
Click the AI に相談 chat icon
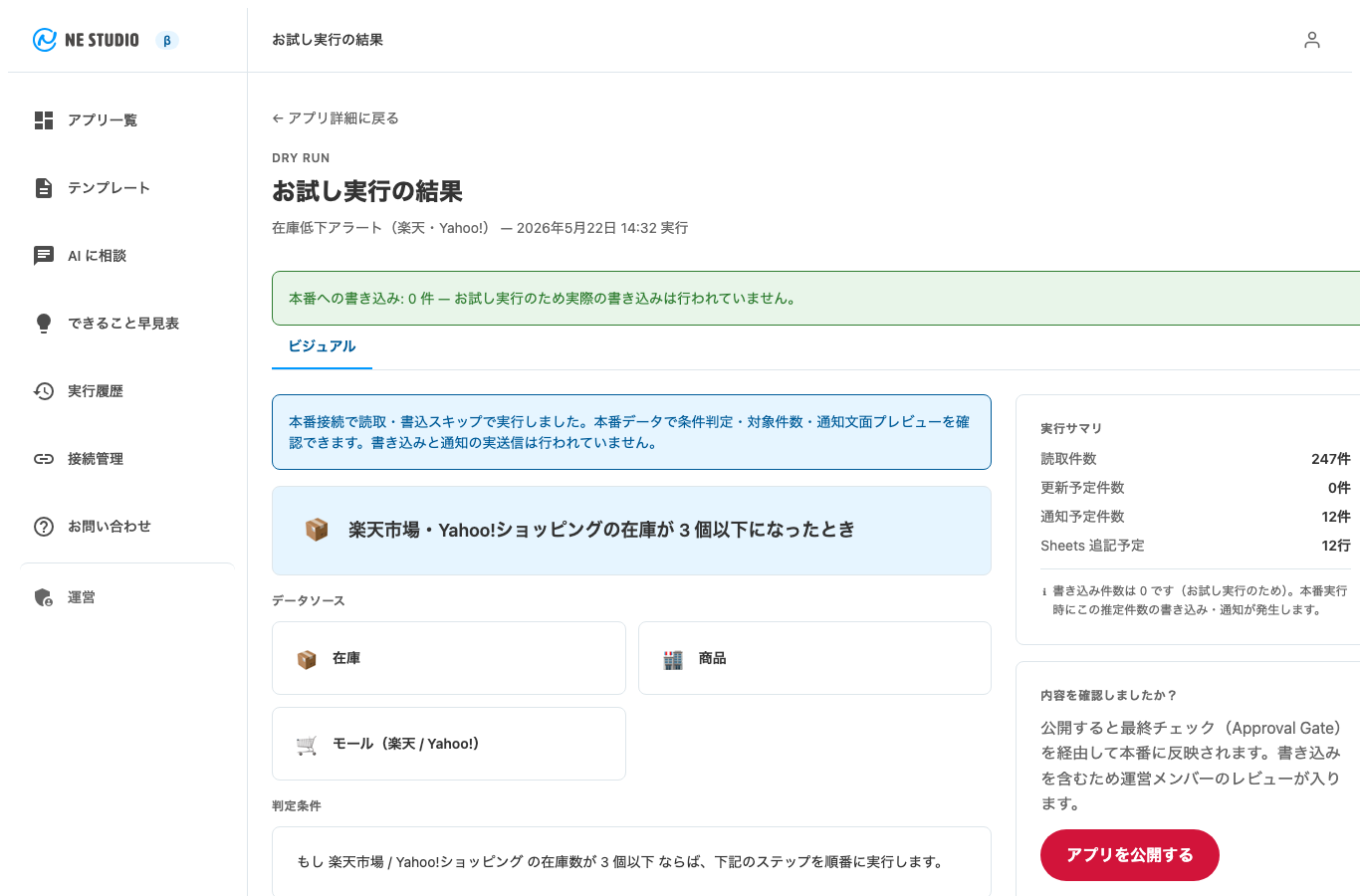click(x=44, y=256)
